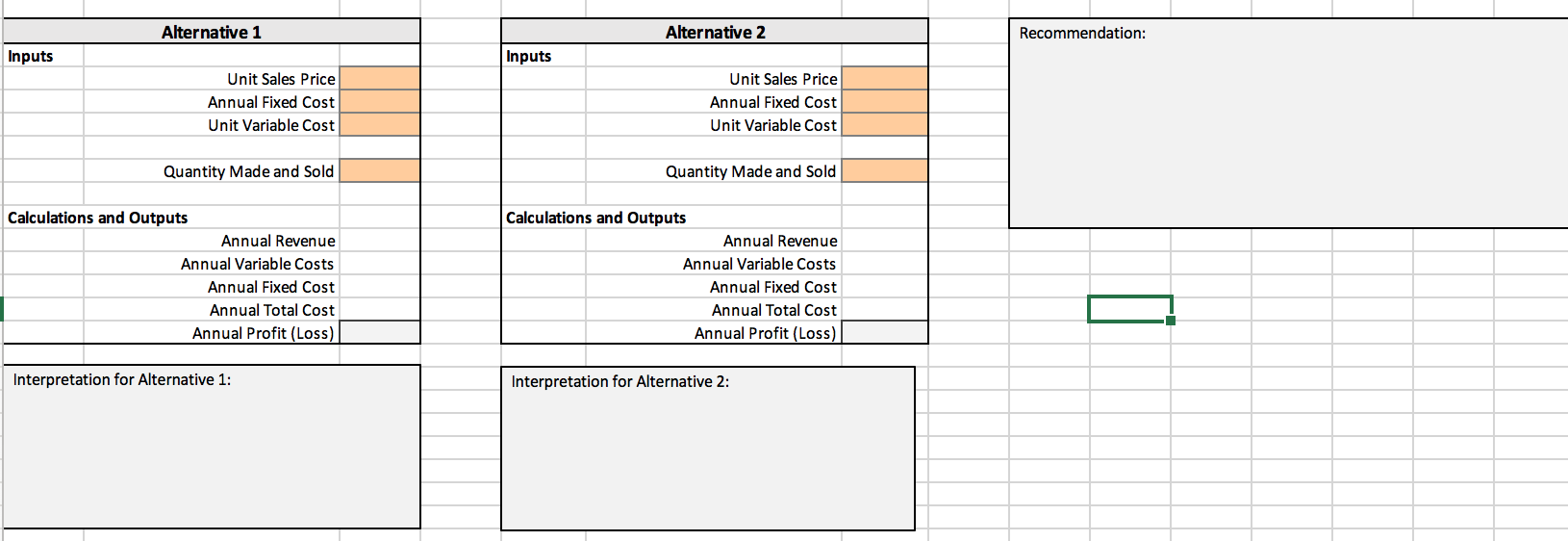
Task: Click the Interpretation for Alternative 1 text box
Action: [212, 447]
